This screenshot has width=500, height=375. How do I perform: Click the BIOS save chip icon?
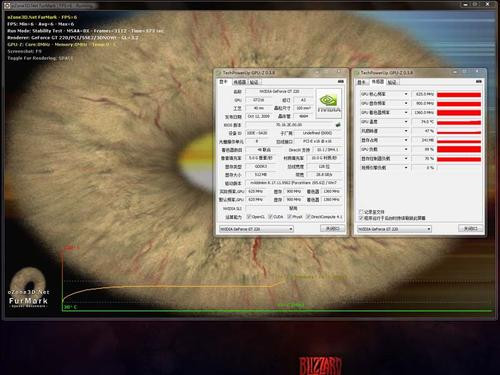click(x=338, y=125)
